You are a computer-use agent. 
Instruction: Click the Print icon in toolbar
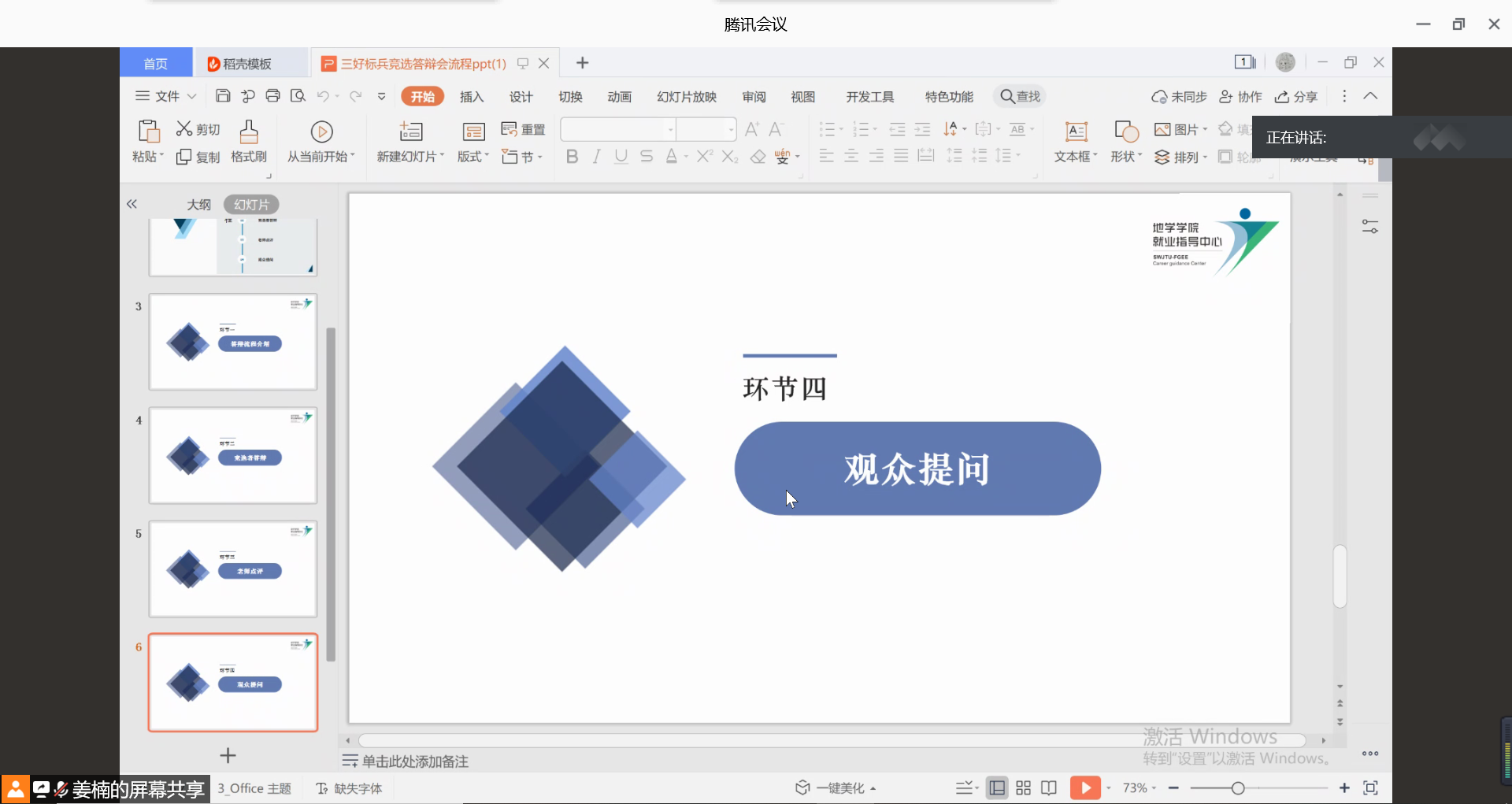click(272, 96)
